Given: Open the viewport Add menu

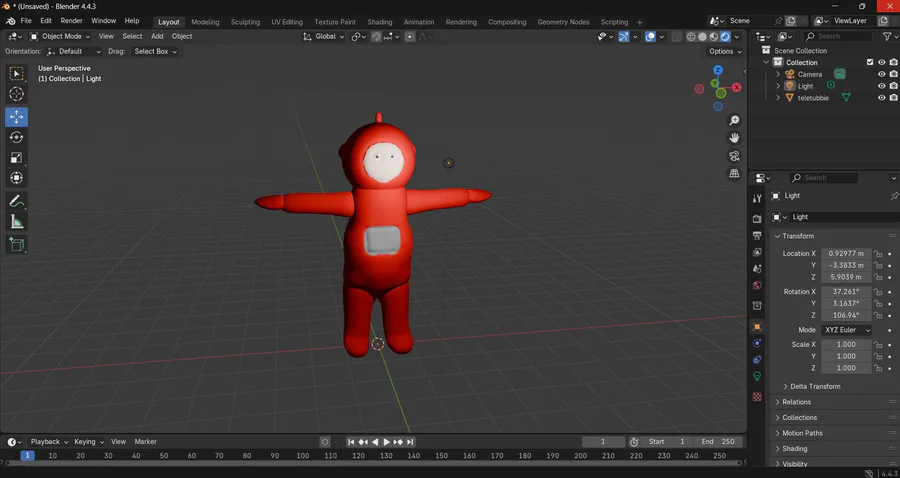Looking at the screenshot, I should [x=157, y=36].
